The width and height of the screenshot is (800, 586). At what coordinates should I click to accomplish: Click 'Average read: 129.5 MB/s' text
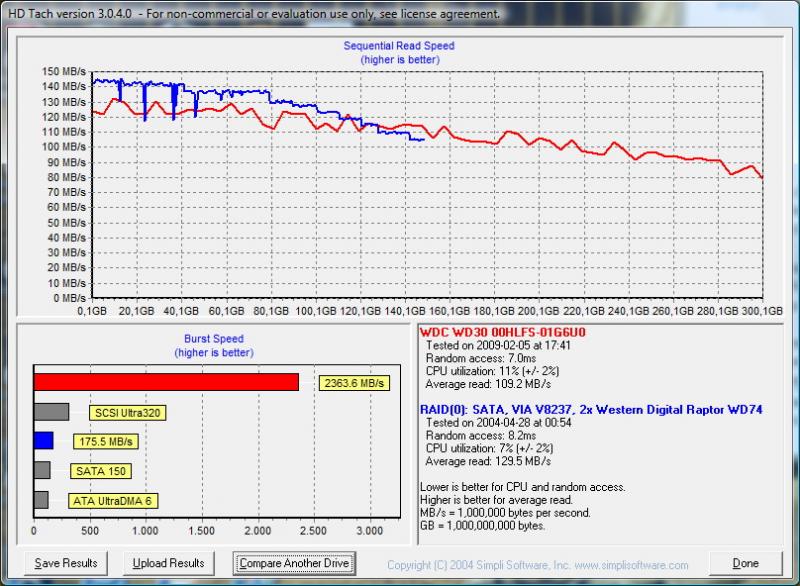pos(488,461)
